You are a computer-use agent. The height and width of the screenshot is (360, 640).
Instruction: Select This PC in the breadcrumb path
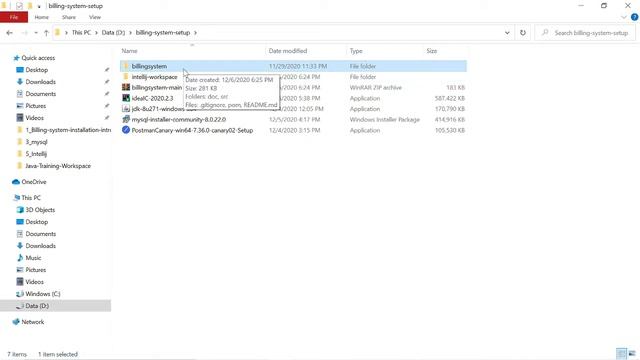coord(81,33)
